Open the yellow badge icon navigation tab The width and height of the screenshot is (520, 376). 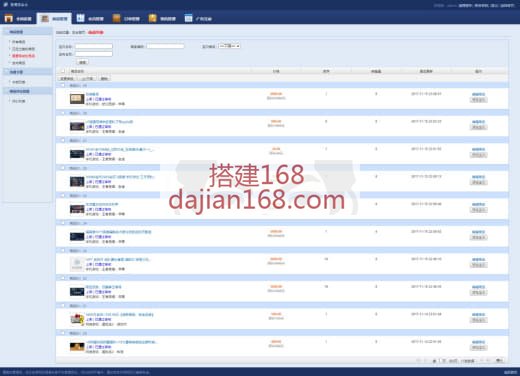[162, 18]
